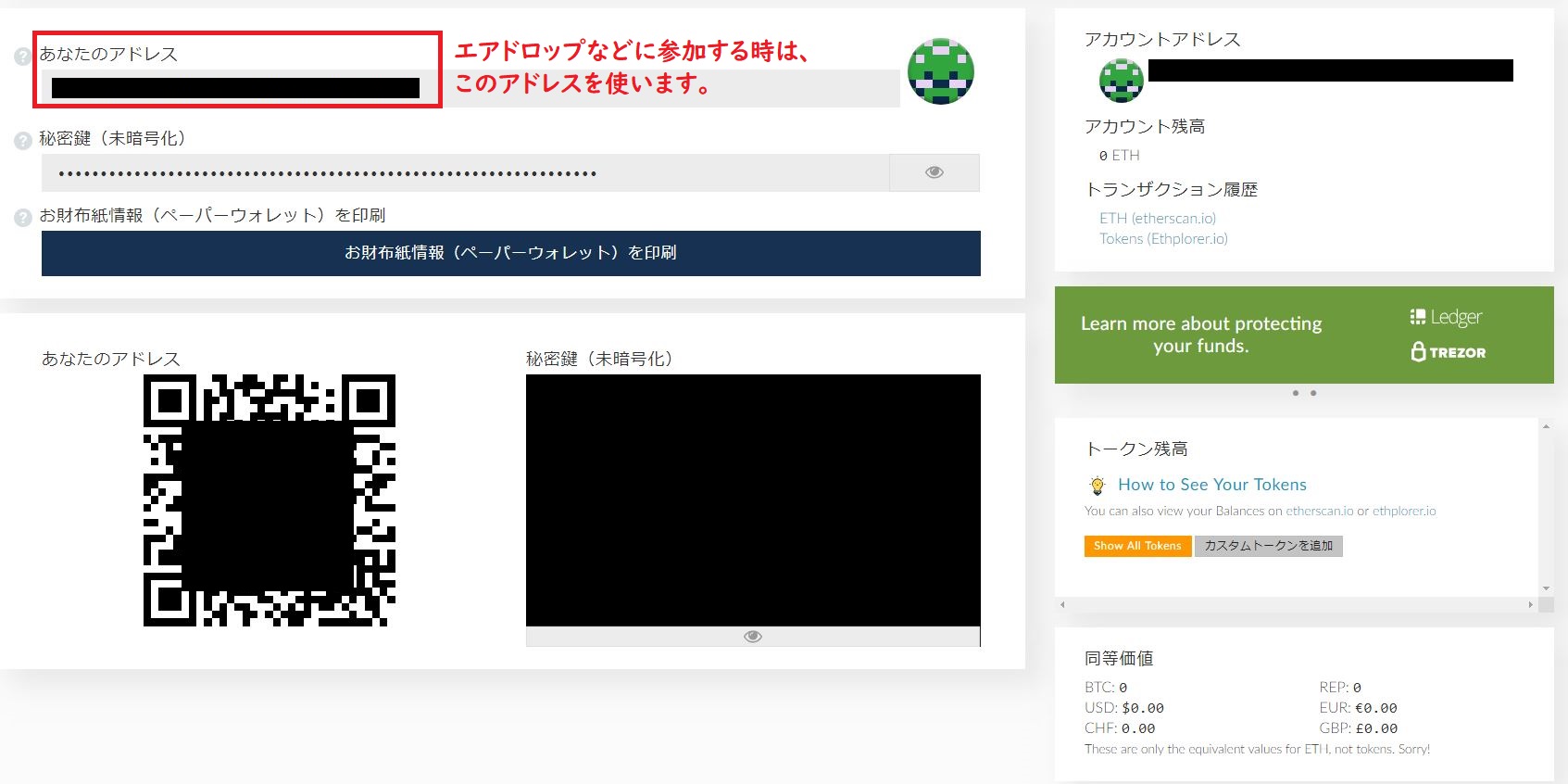Screen dimensions: 1568x784
Task: Open ethplorer.io link in token balances
Action: 1404,511
